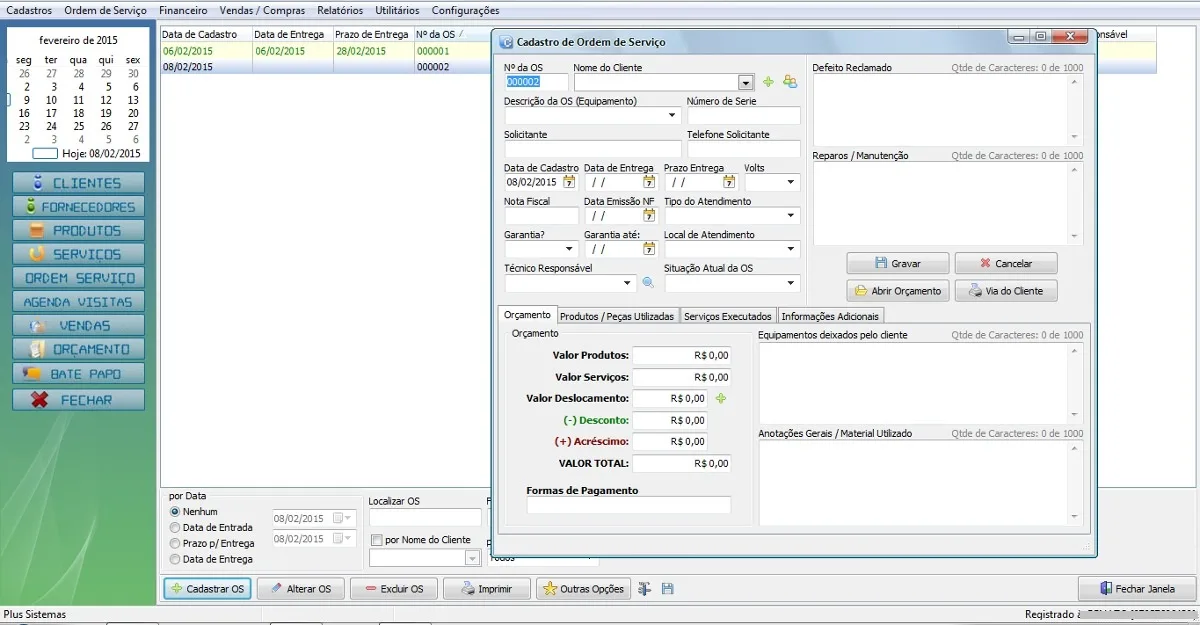Open the Situação Atual da OS dropdown

(791, 283)
